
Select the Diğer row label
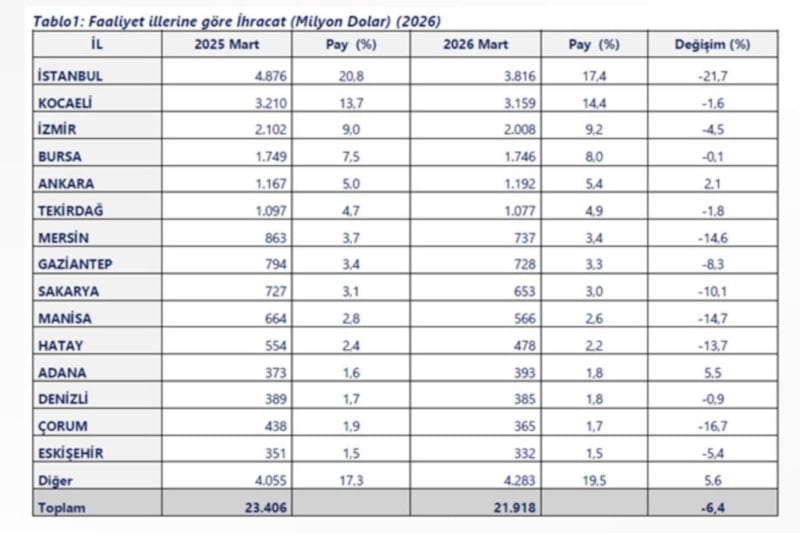coord(53,480)
